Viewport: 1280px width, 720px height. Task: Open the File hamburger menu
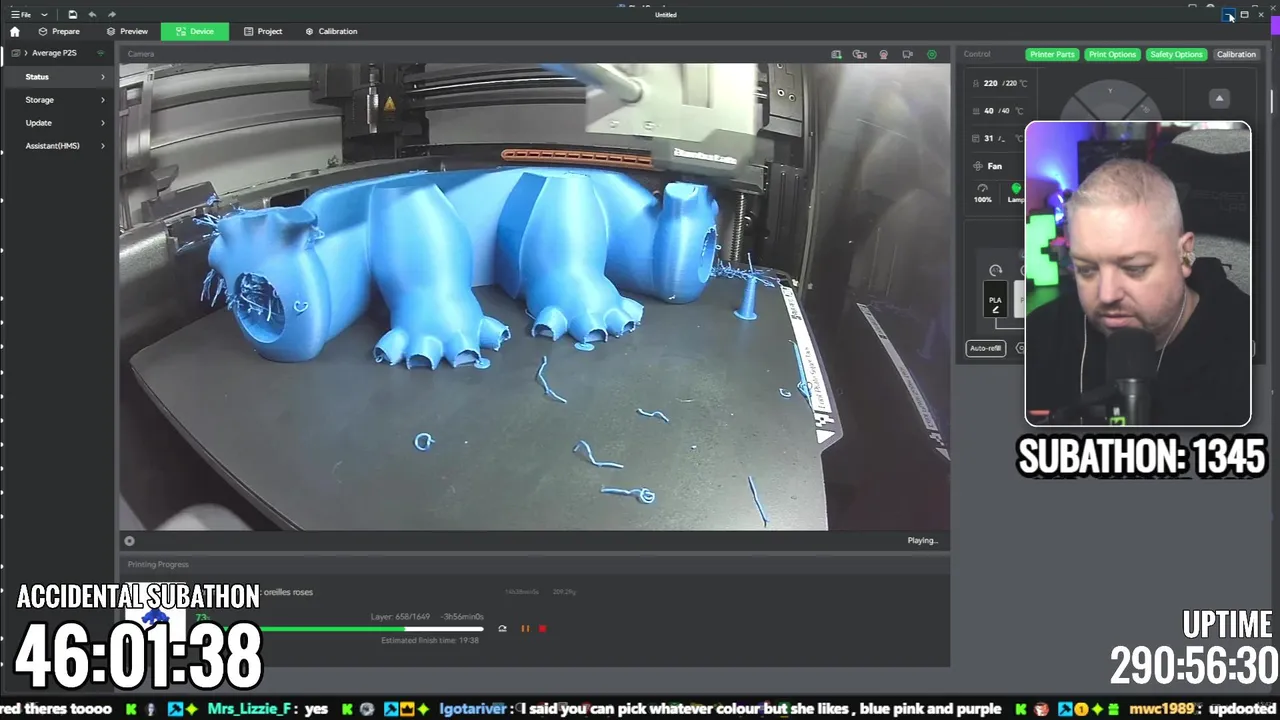point(20,14)
